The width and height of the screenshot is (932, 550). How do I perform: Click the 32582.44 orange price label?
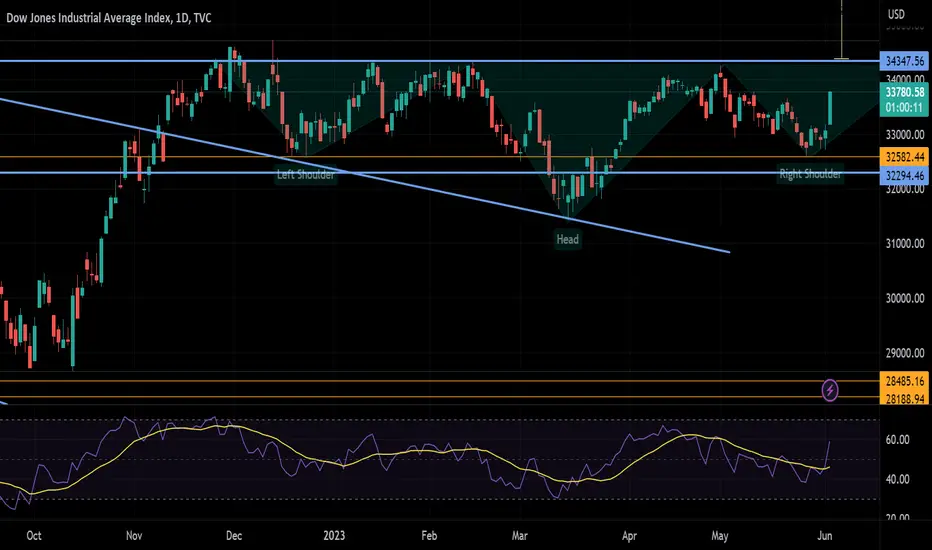click(904, 157)
